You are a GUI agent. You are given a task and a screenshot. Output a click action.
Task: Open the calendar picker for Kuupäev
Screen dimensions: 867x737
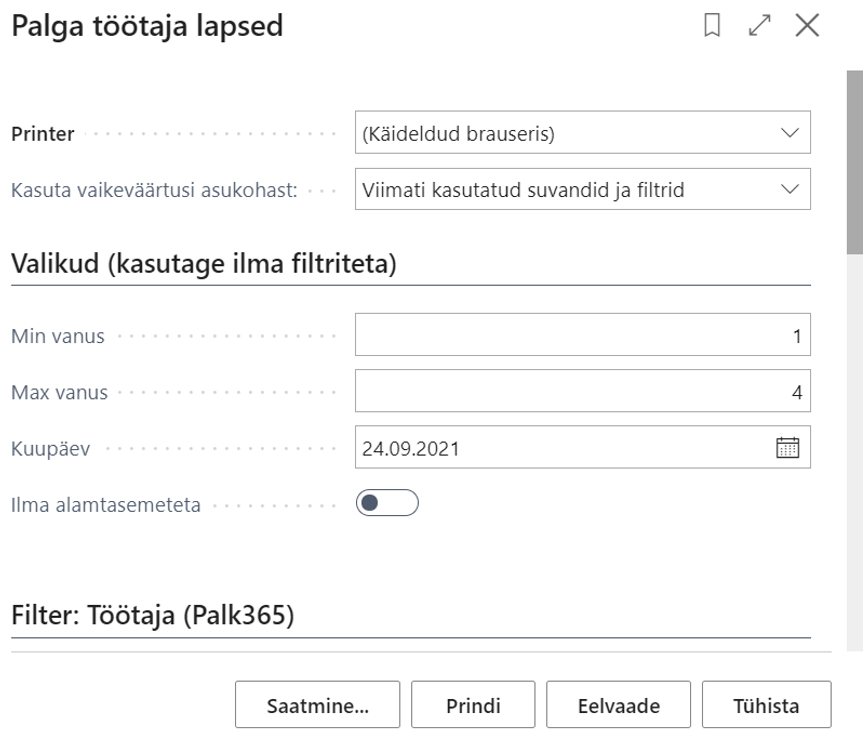(x=787, y=447)
